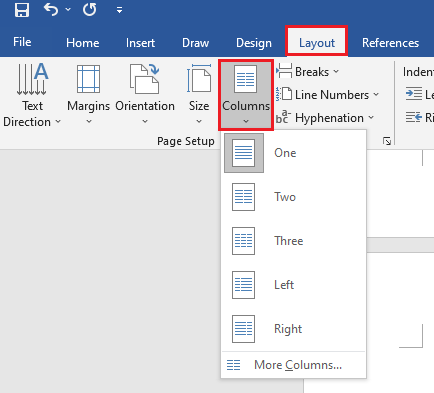Expand the Size dropdown chevron
This screenshot has width=434, height=393.
pyautogui.click(x=199, y=122)
